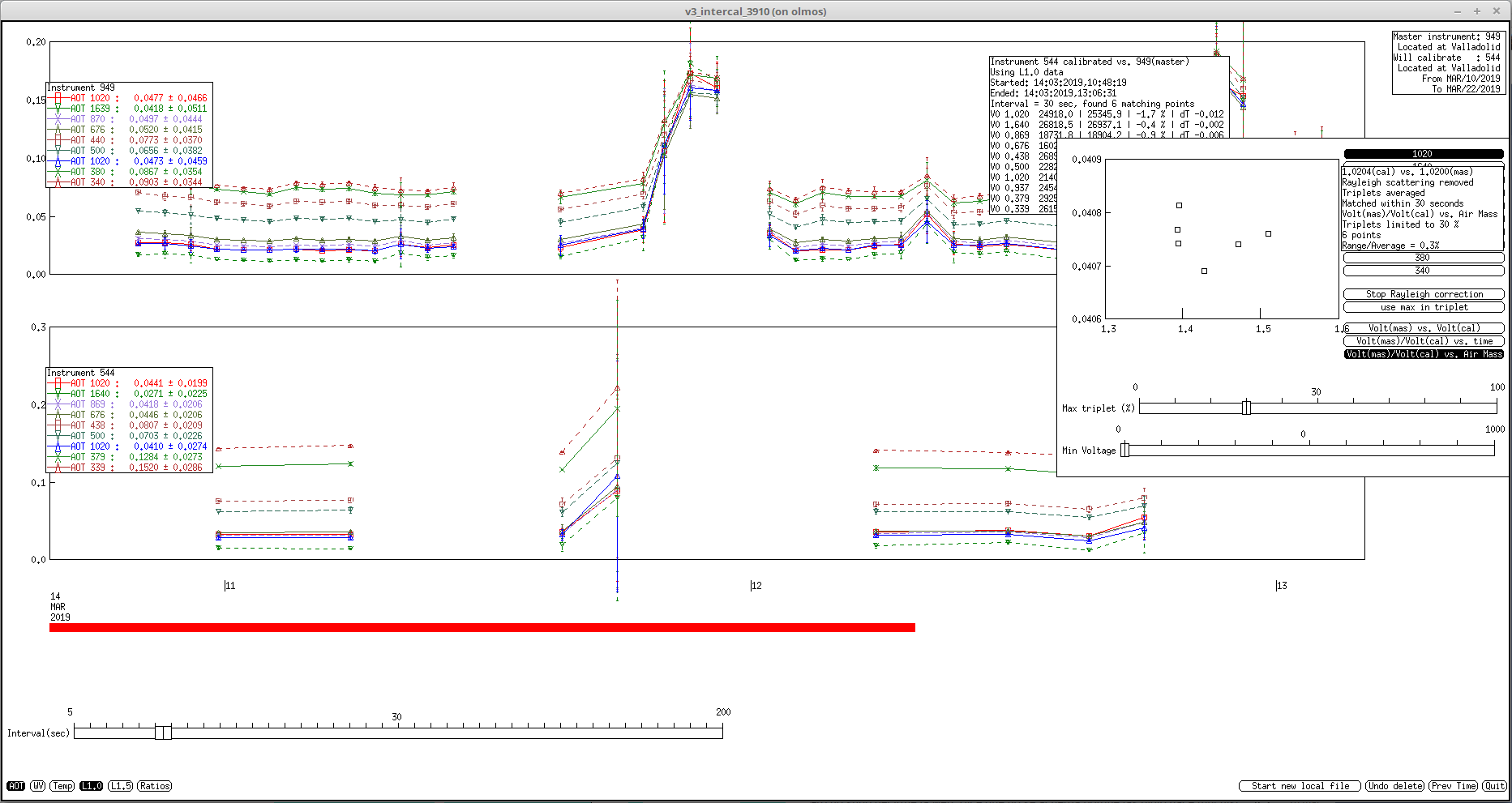Maximize the v3_intercal_3910 window
The width and height of the screenshot is (1512, 803).
coord(1476,11)
